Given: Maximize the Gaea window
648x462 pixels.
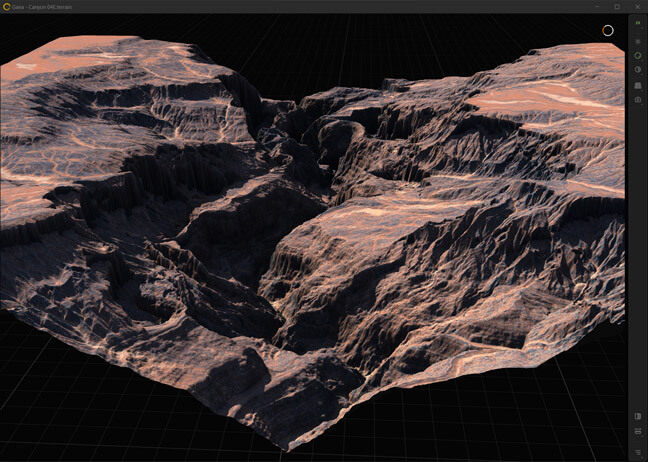Looking at the screenshot, I should point(616,6).
